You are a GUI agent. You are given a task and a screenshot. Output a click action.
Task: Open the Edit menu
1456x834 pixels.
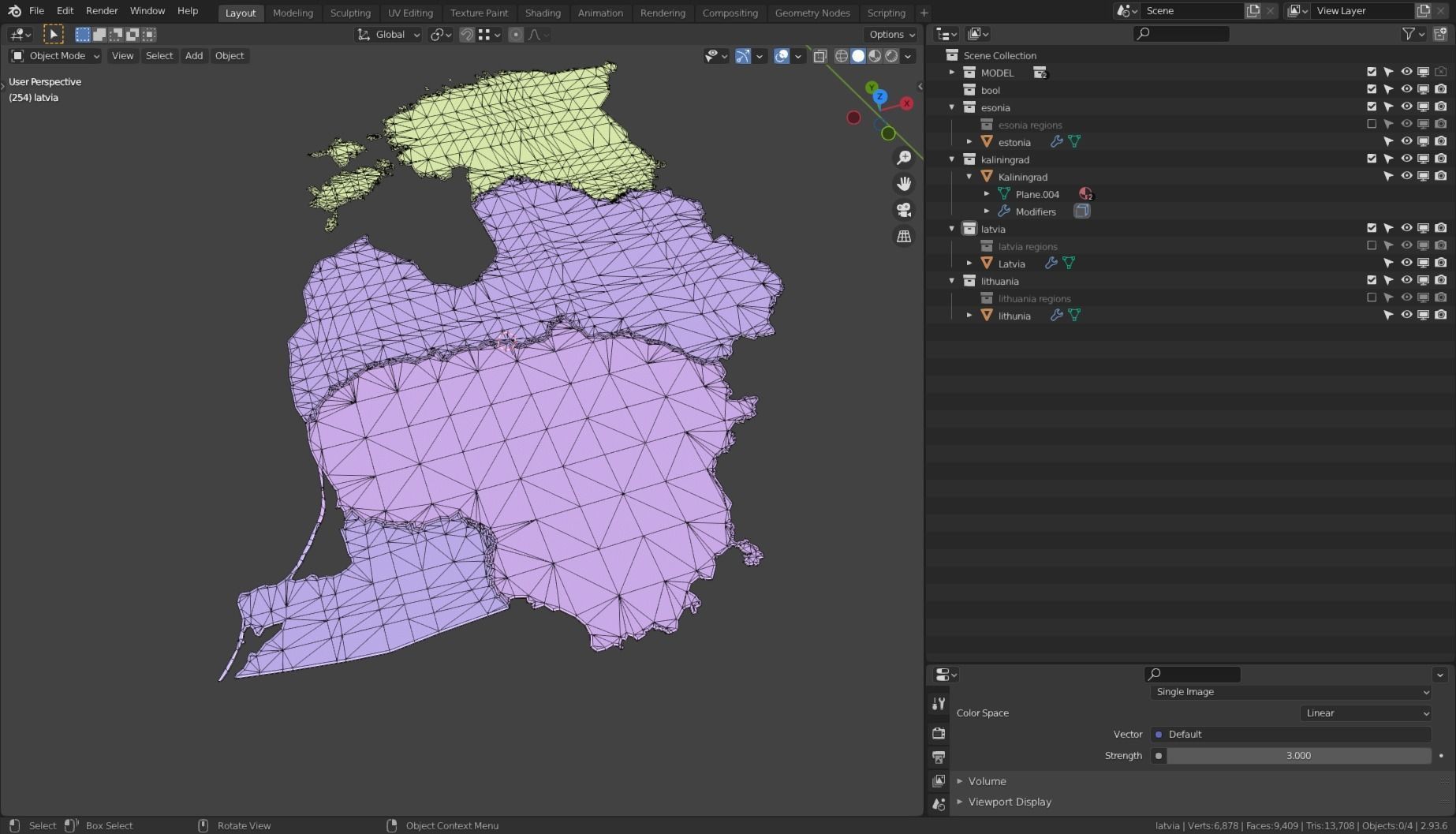coord(65,11)
